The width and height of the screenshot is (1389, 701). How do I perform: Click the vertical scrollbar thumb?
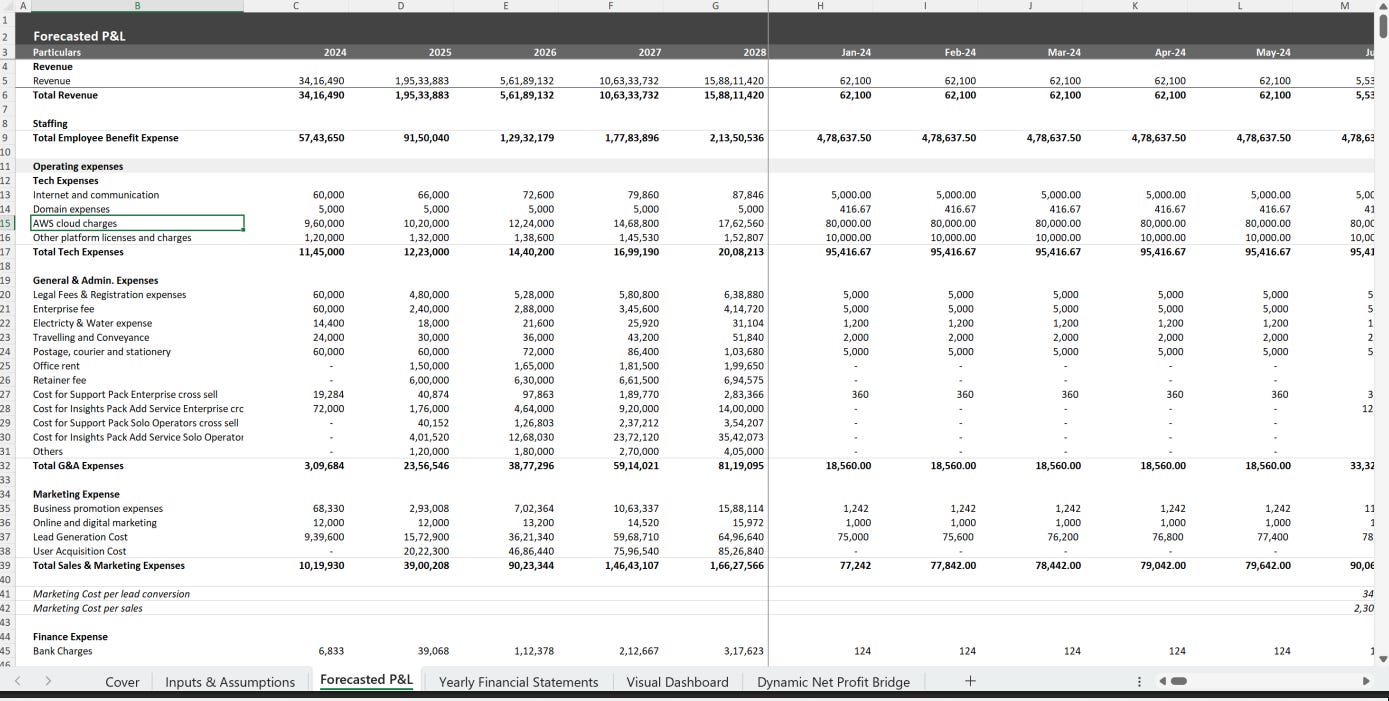point(1383,26)
